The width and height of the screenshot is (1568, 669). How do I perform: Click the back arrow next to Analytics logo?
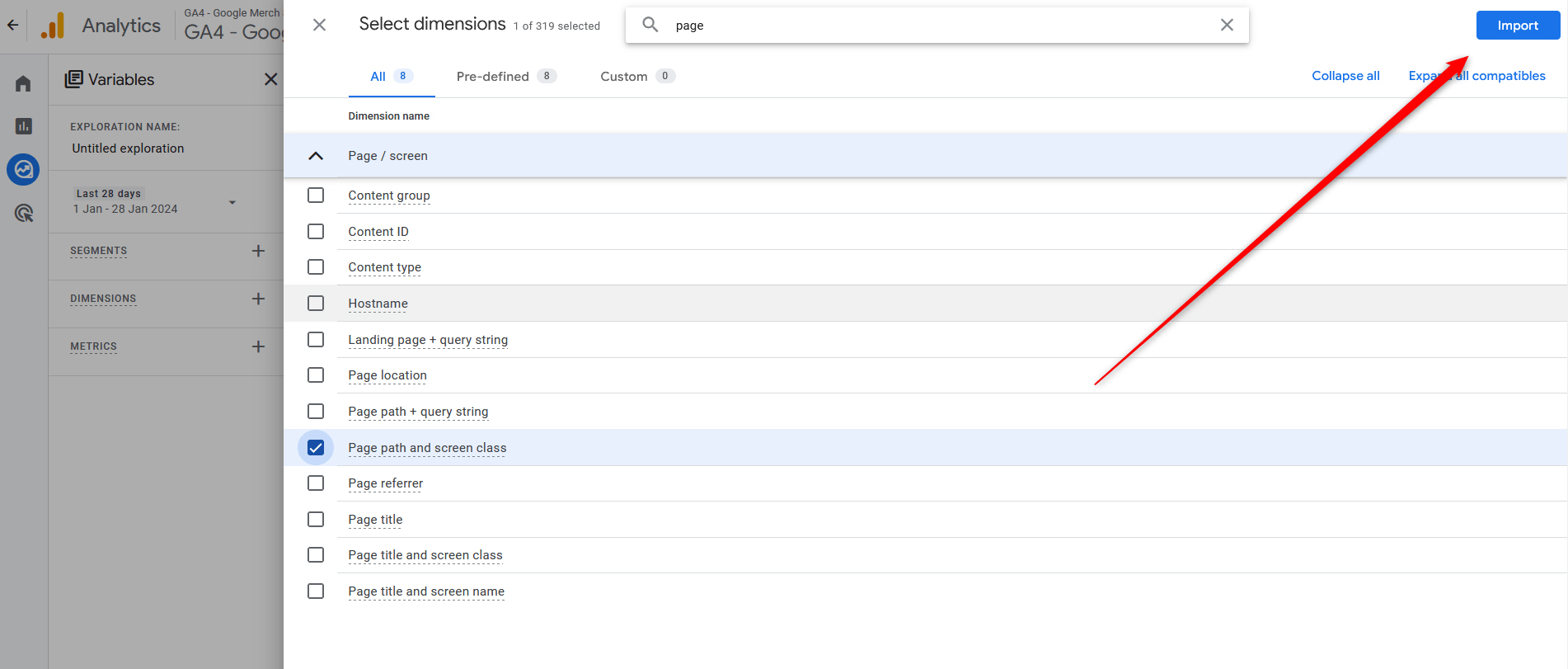[x=12, y=26]
